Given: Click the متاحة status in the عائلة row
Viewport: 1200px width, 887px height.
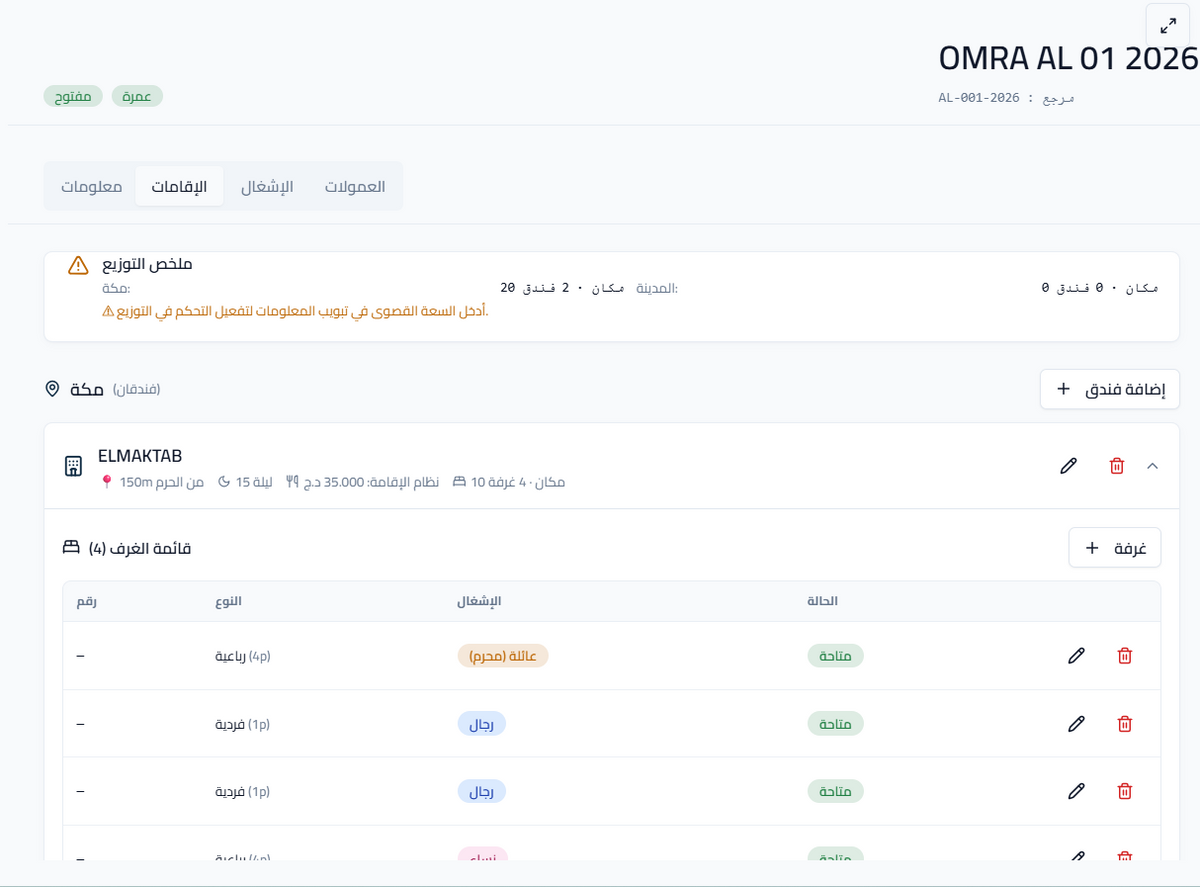Looking at the screenshot, I should tap(836, 656).
